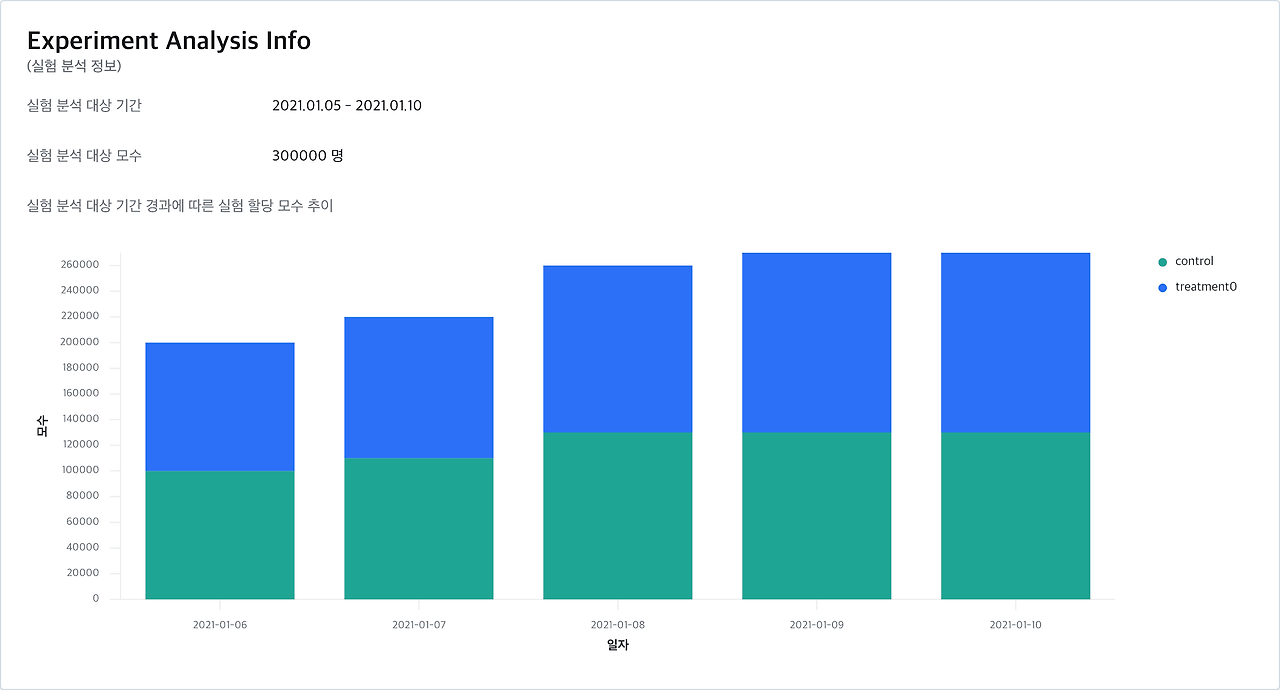Toggle the treatment0 series legend label
The height and width of the screenshot is (690, 1280).
click(1206, 287)
